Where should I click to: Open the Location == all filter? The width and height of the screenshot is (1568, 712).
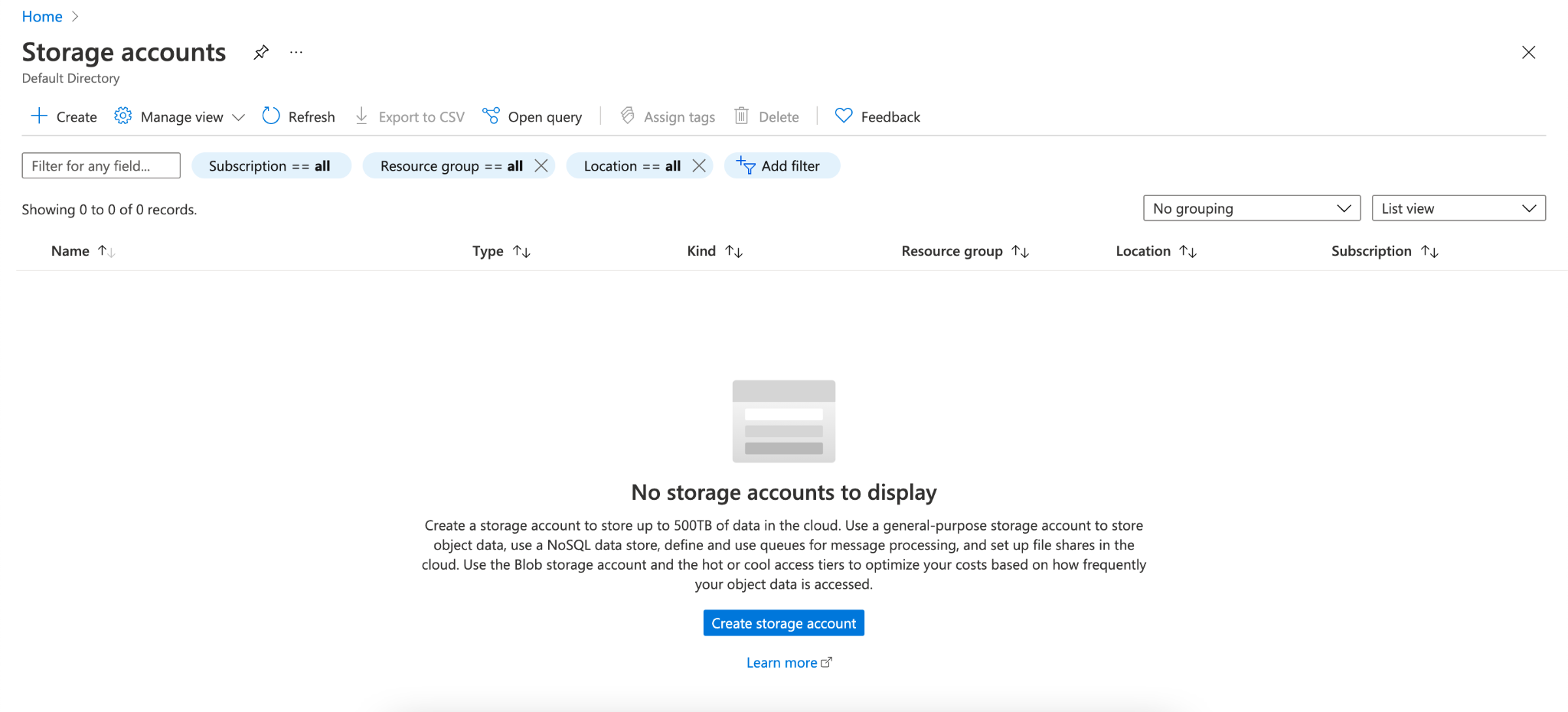click(632, 166)
